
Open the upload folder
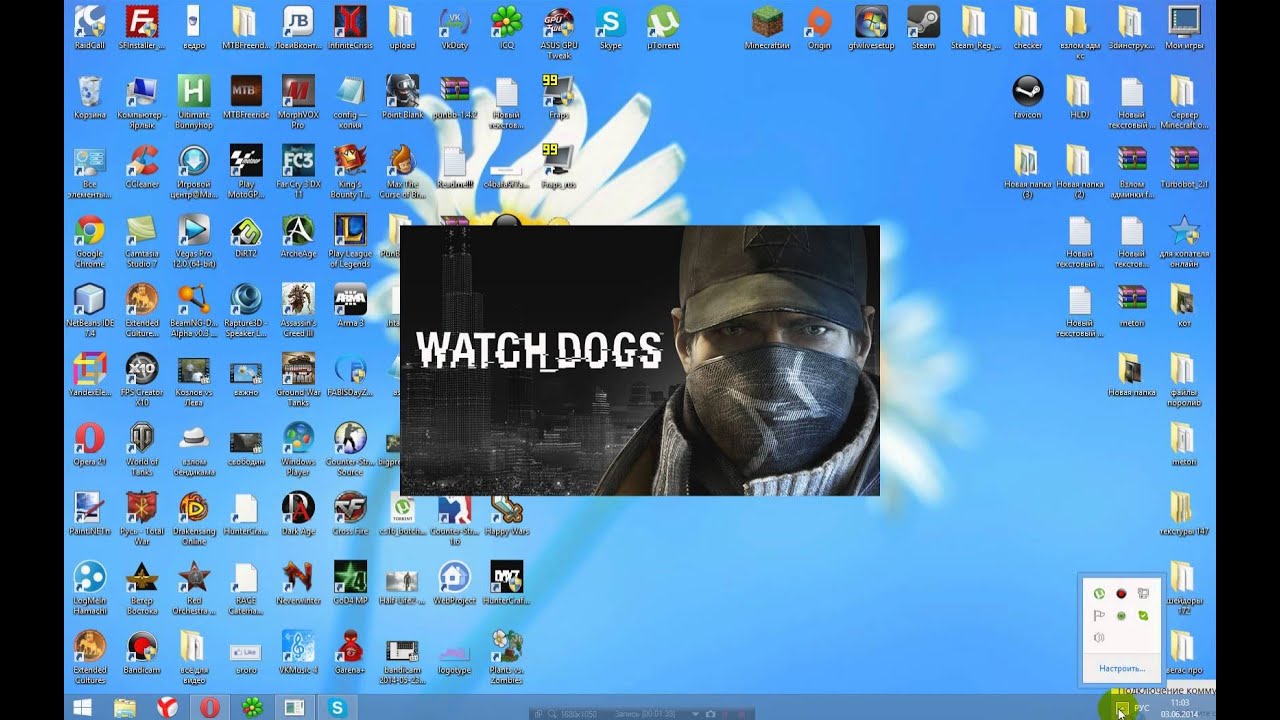402,27
